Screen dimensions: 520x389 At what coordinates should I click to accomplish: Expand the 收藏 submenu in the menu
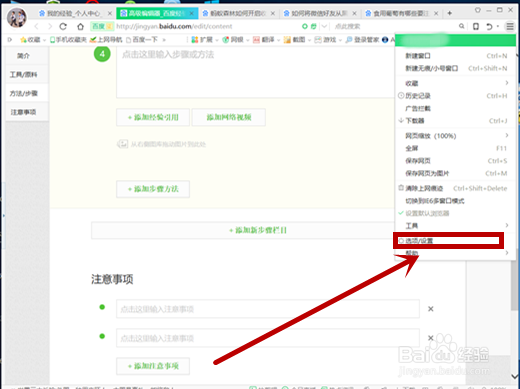[x=506, y=83]
